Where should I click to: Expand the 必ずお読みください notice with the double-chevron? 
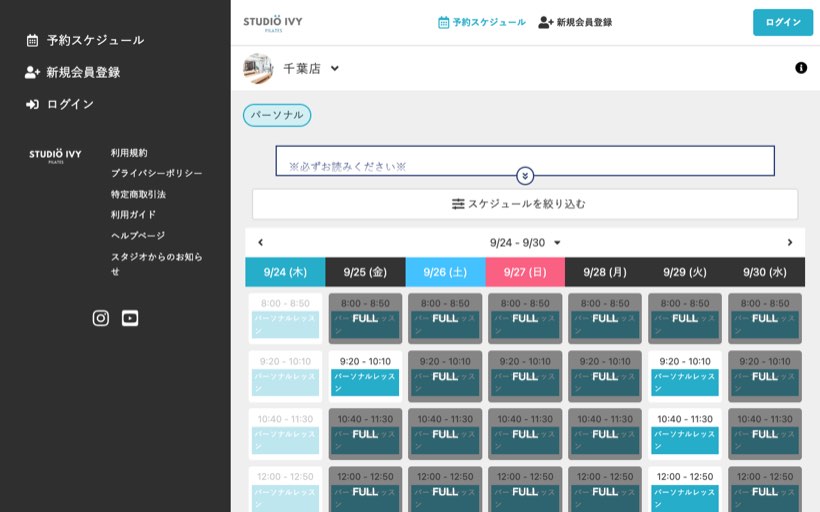pyautogui.click(x=525, y=176)
